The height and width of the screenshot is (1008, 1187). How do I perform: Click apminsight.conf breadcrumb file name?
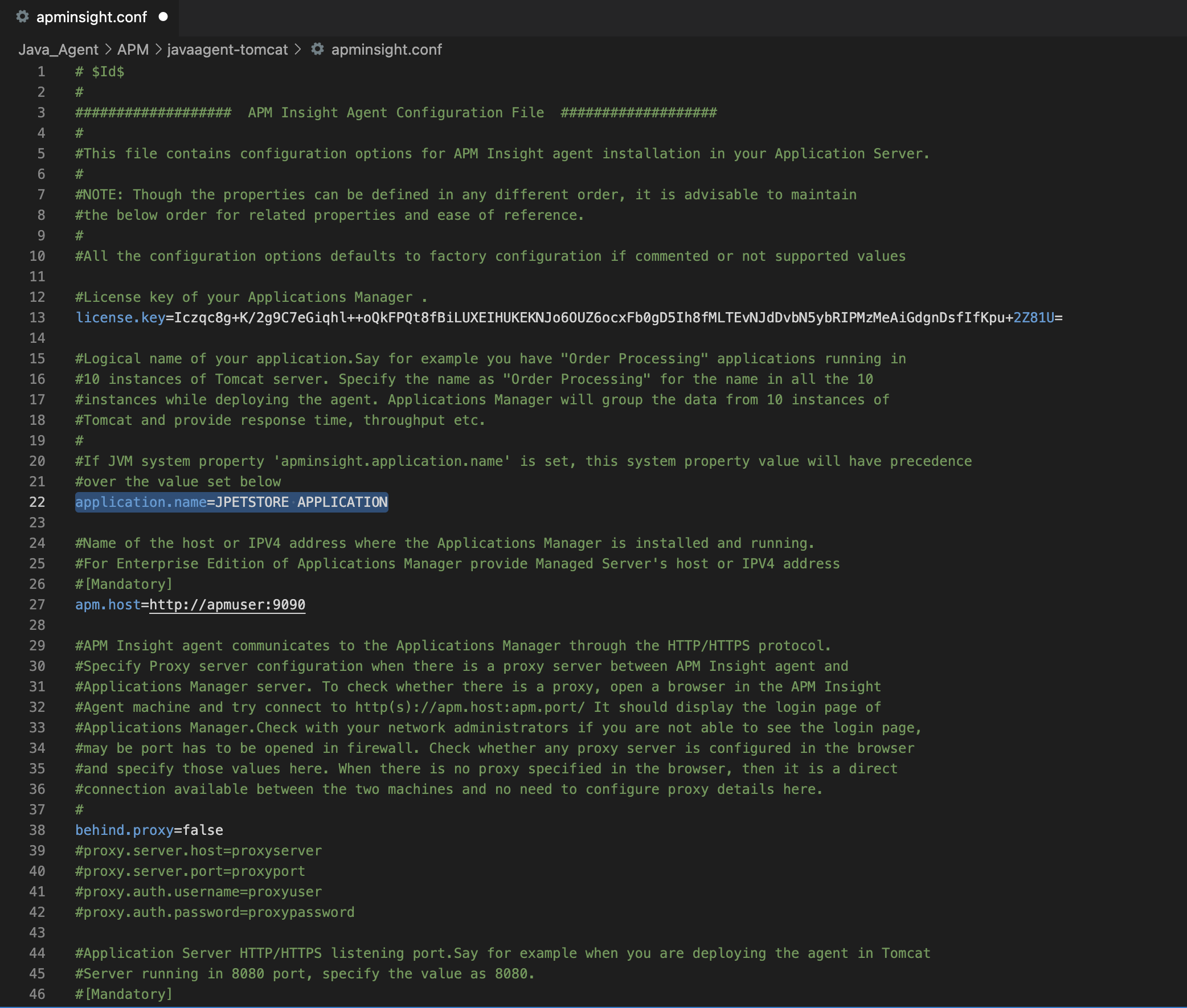click(386, 50)
